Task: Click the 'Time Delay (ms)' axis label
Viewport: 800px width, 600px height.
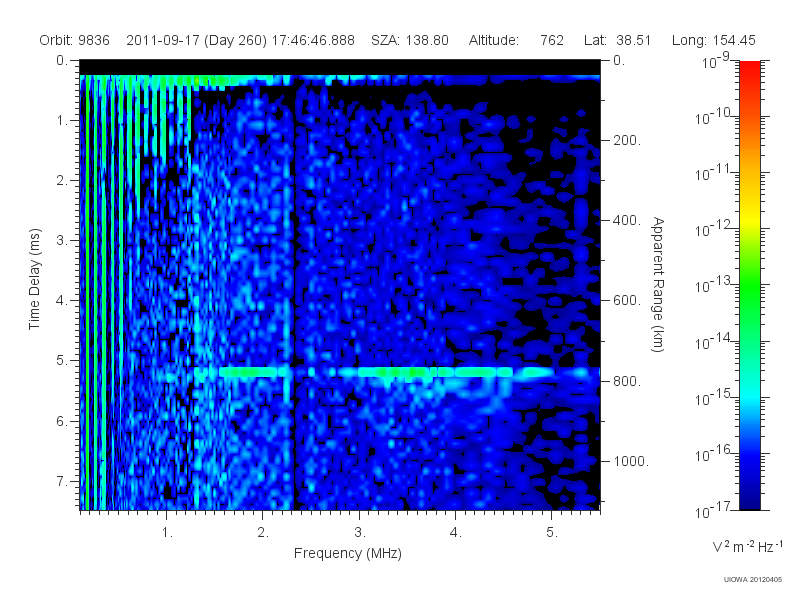Action: coord(34,279)
